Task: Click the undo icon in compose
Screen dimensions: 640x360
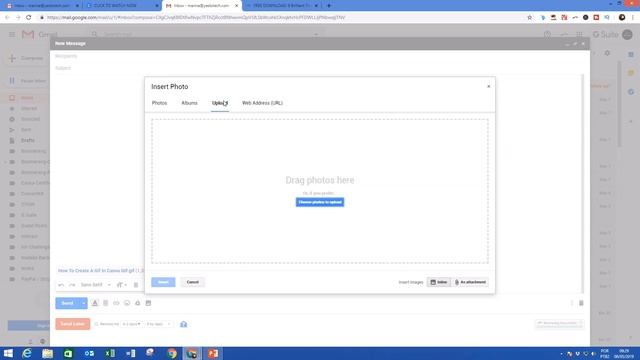Action: point(61,285)
